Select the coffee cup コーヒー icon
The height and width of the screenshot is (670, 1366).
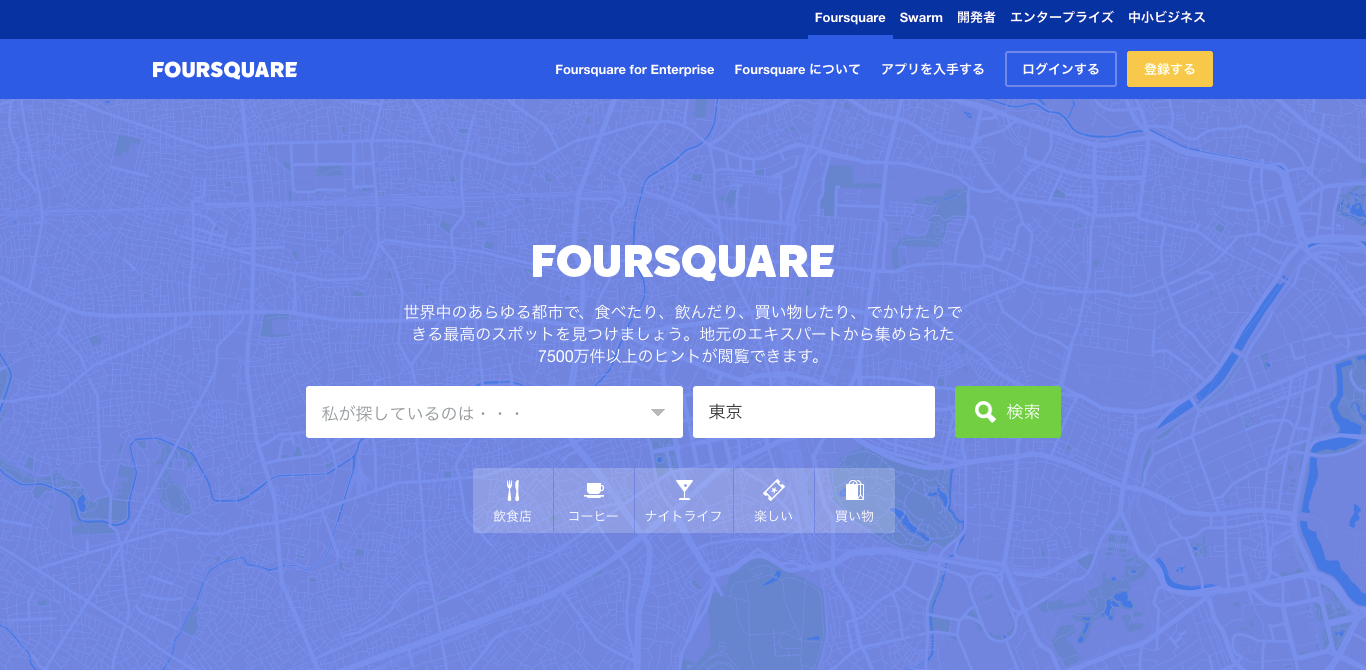click(x=594, y=491)
